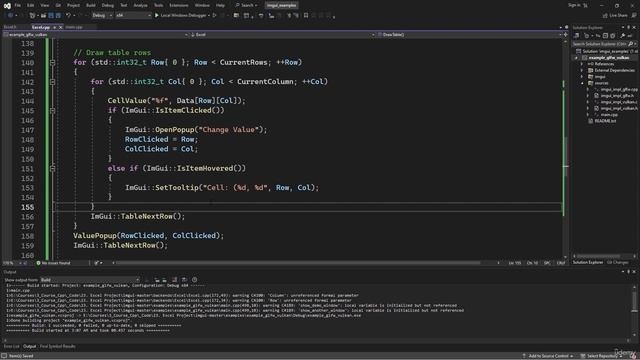Open the Project menu

click(73, 5)
